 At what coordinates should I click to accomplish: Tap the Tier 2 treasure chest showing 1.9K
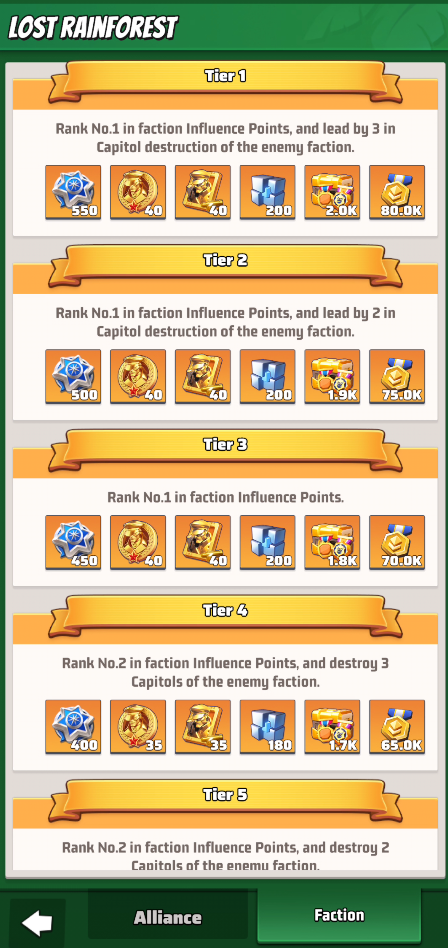coord(332,376)
